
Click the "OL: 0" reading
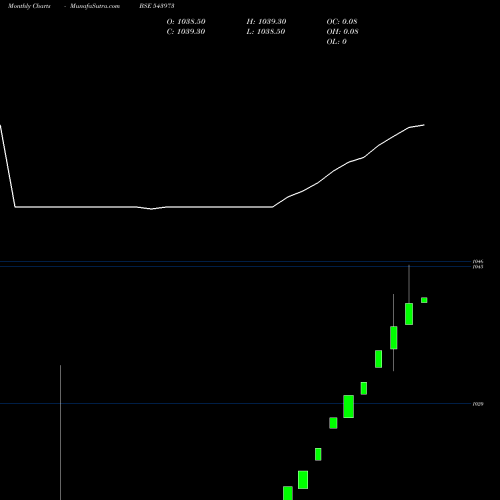[x=337, y=42]
